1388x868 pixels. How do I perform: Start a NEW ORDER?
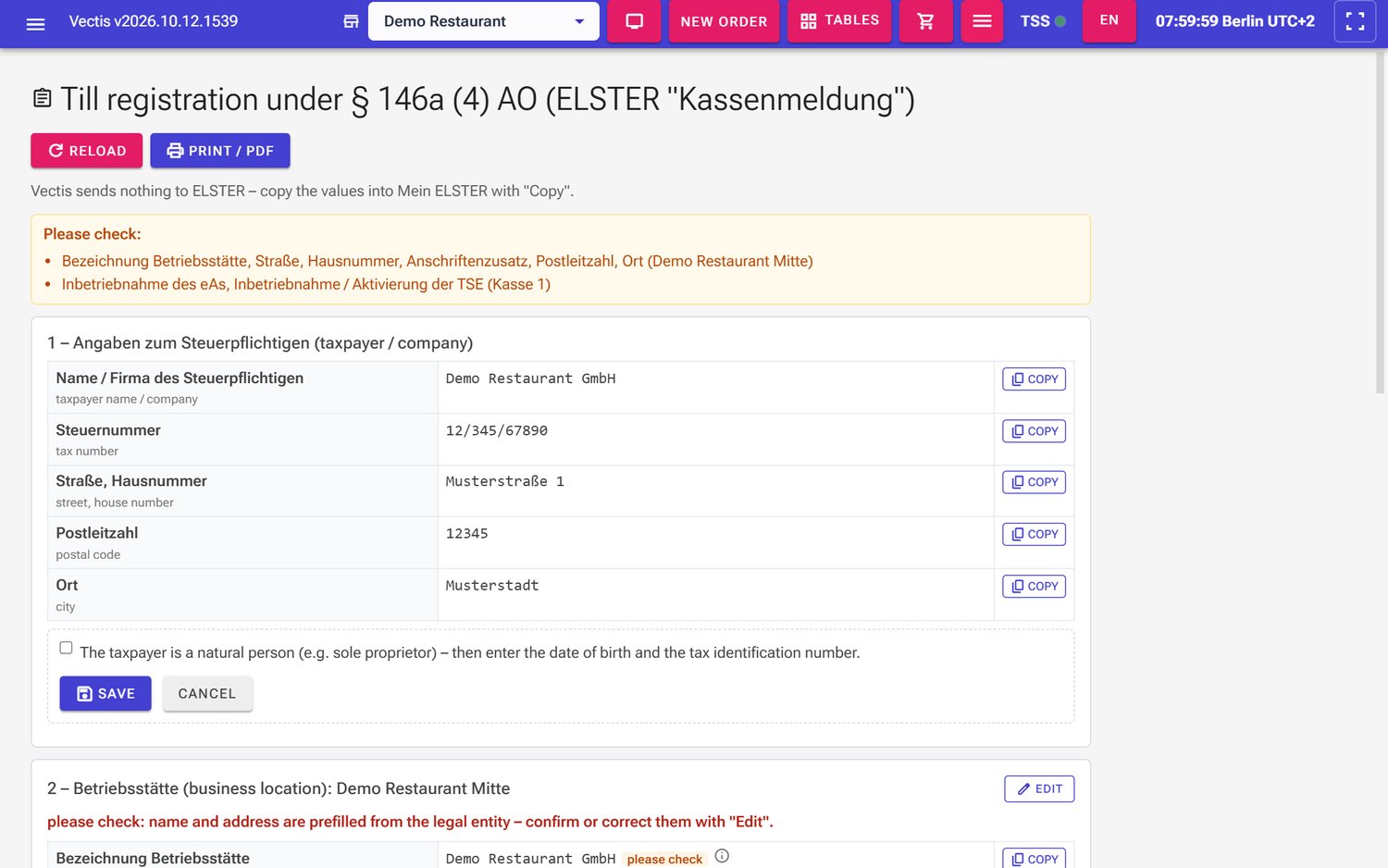click(x=724, y=21)
